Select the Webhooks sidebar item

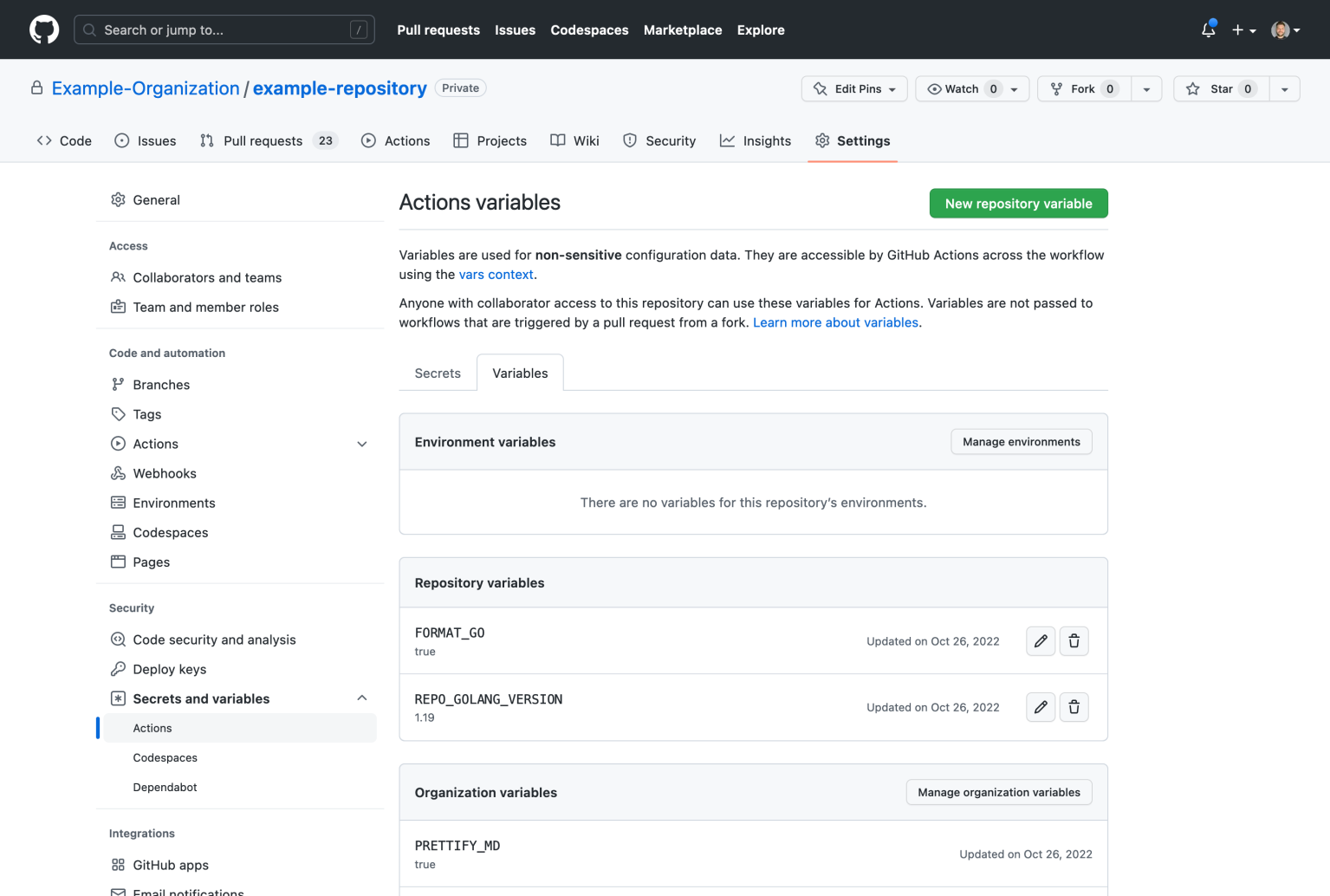165,473
